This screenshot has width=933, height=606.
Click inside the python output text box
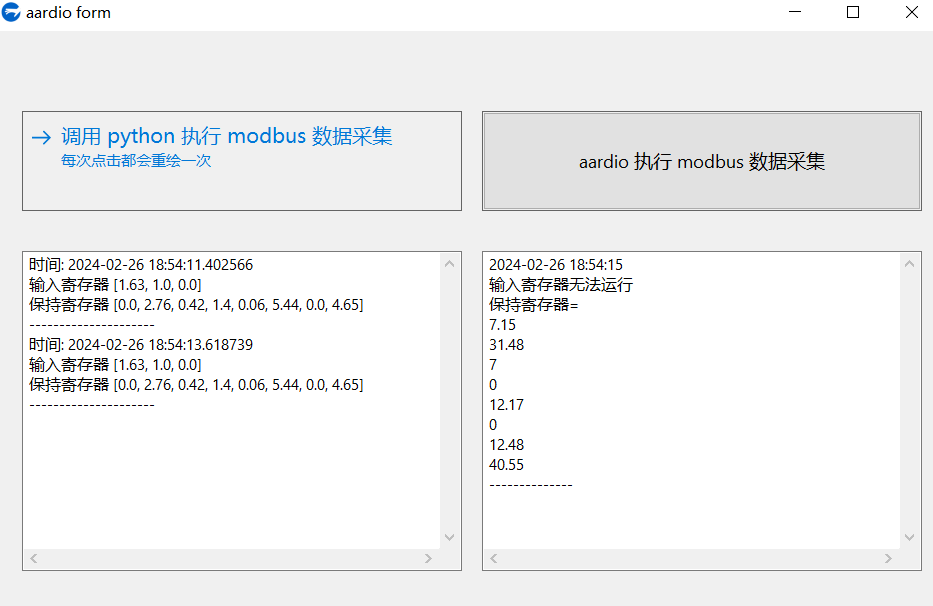click(232, 401)
